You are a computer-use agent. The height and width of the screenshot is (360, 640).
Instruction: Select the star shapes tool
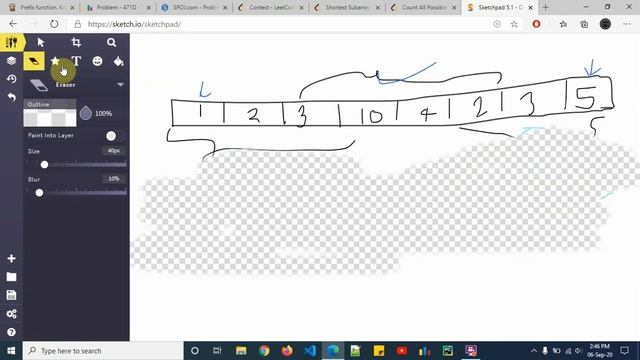pos(55,61)
